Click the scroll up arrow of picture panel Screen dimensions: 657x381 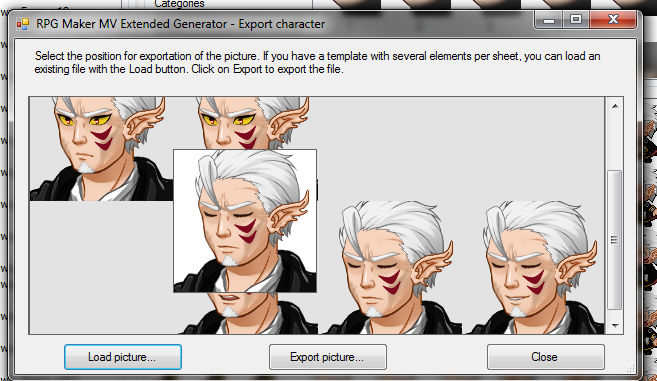tap(615, 106)
